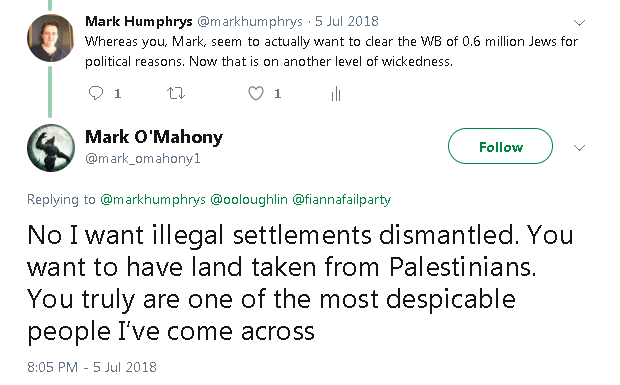Open Mark O'Mahony display name

154,137
